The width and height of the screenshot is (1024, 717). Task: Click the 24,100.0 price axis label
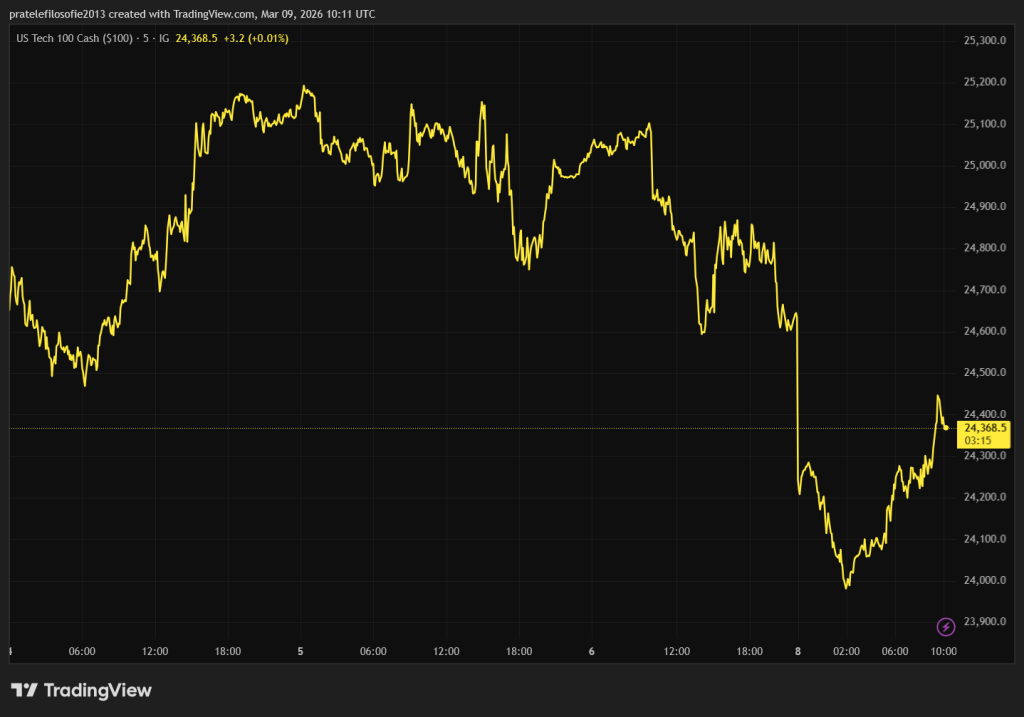pyautogui.click(x=983, y=539)
